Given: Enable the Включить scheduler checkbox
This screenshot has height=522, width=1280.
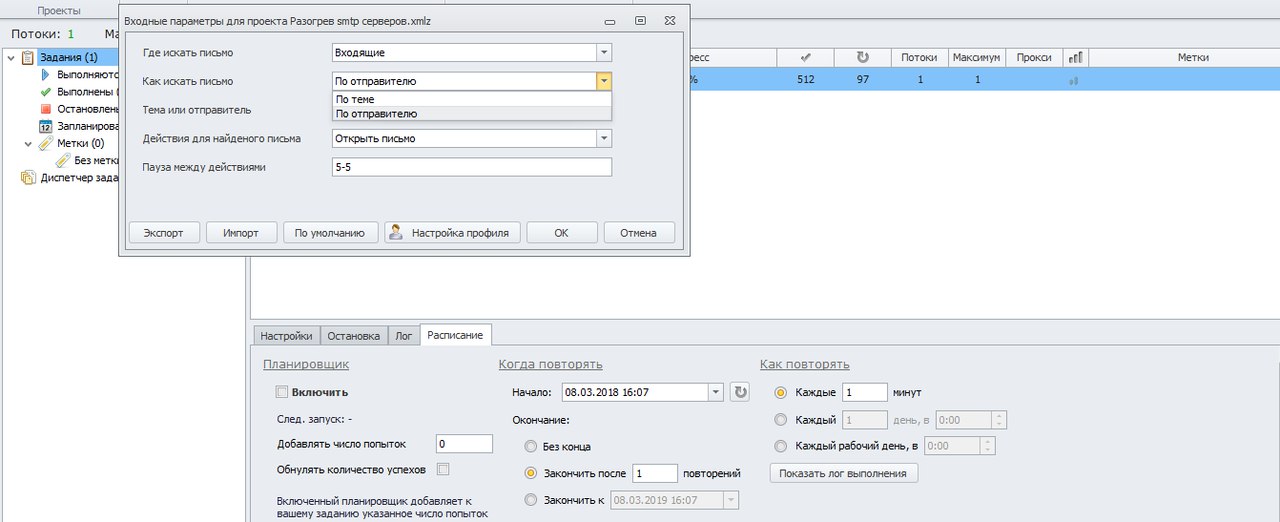Looking at the screenshot, I should [x=282, y=393].
